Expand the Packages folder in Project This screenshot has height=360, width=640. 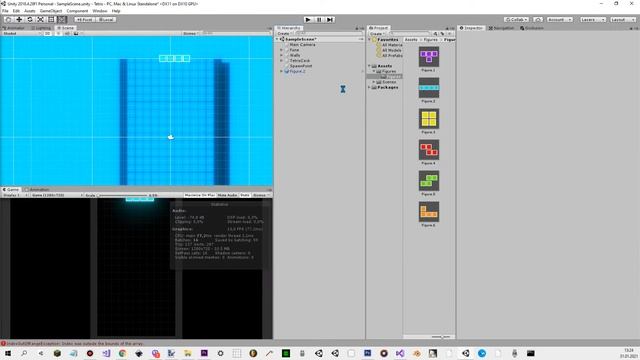pos(369,87)
